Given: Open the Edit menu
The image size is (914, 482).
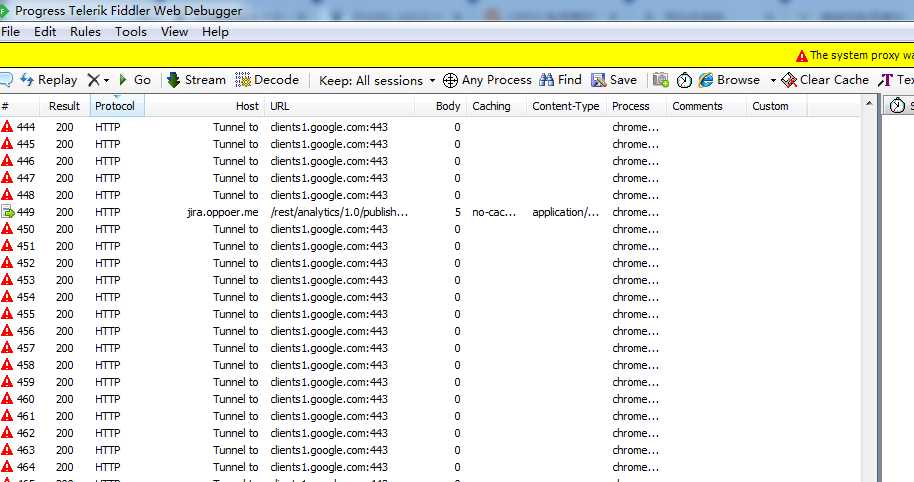Looking at the screenshot, I should click(x=45, y=31).
